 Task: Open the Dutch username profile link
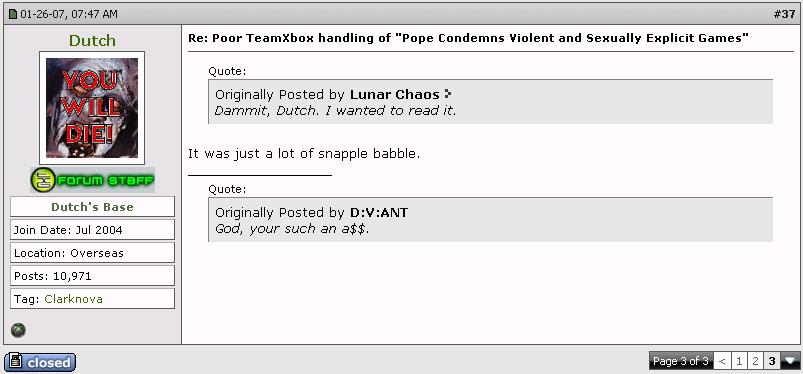(92, 40)
